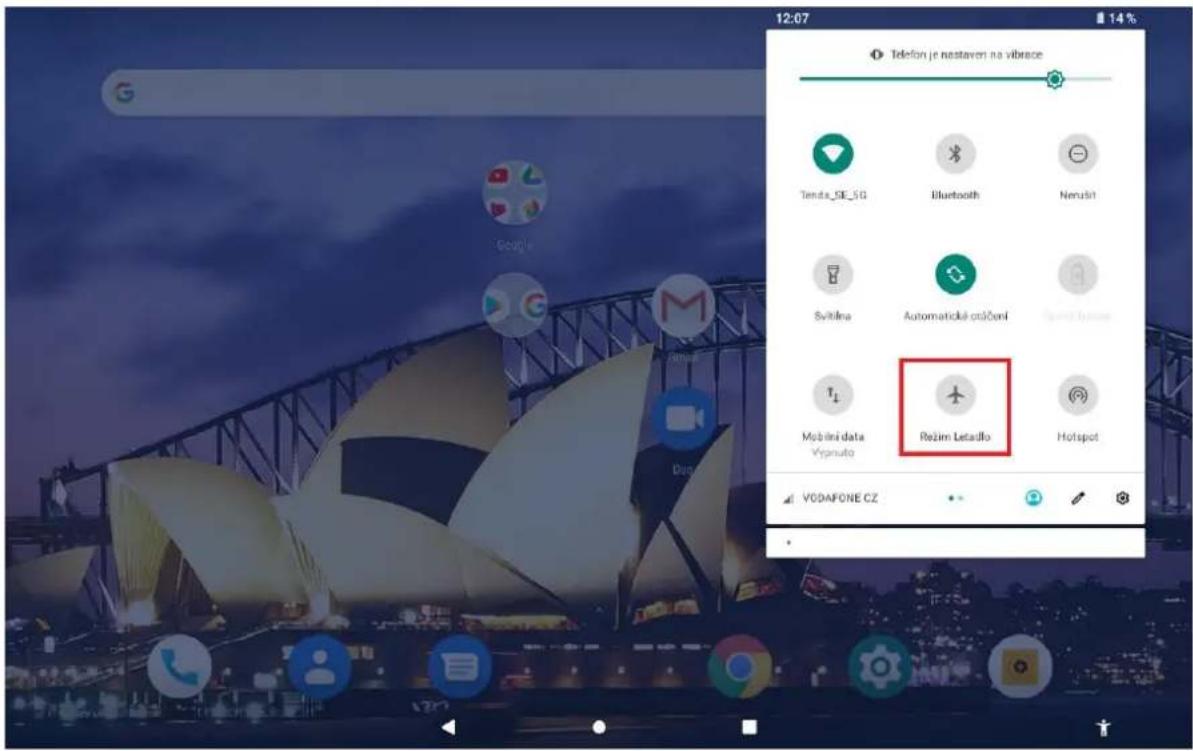
Task: Turn off Wi-Fi tile Tenda_SE_5G
Action: (x=833, y=154)
